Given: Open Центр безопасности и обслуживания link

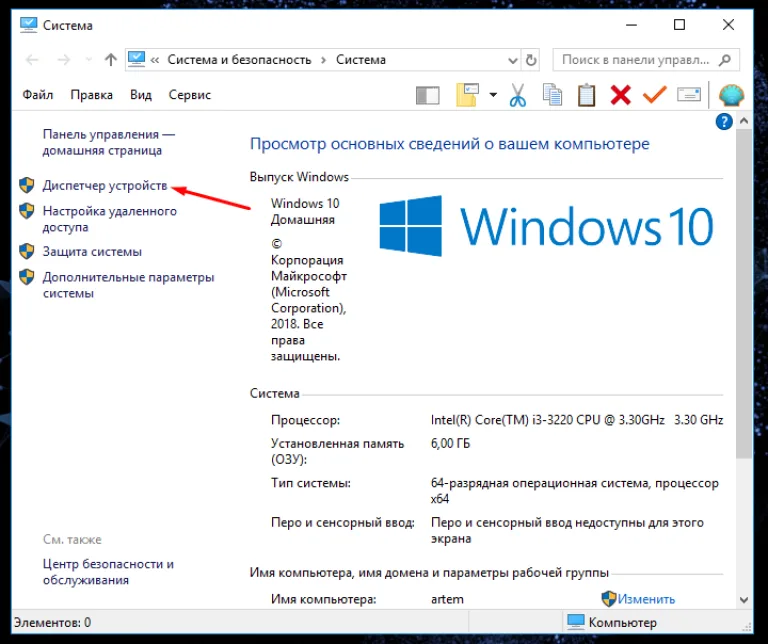Looking at the screenshot, I should 108,572.
